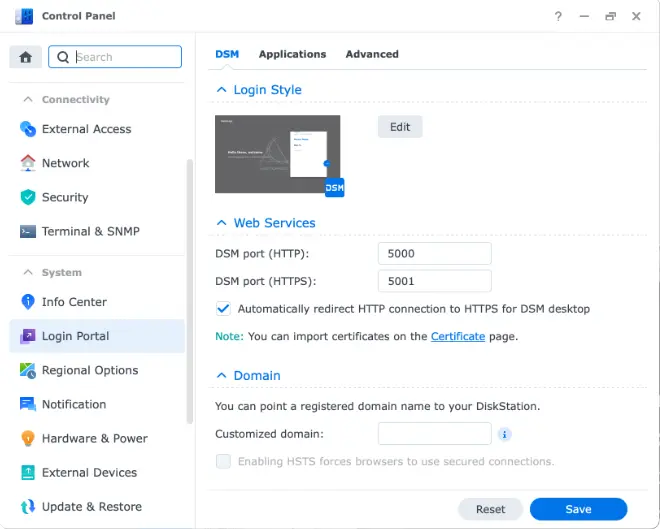Open Security shield icon
This screenshot has height=529, width=660.
click(x=28, y=197)
